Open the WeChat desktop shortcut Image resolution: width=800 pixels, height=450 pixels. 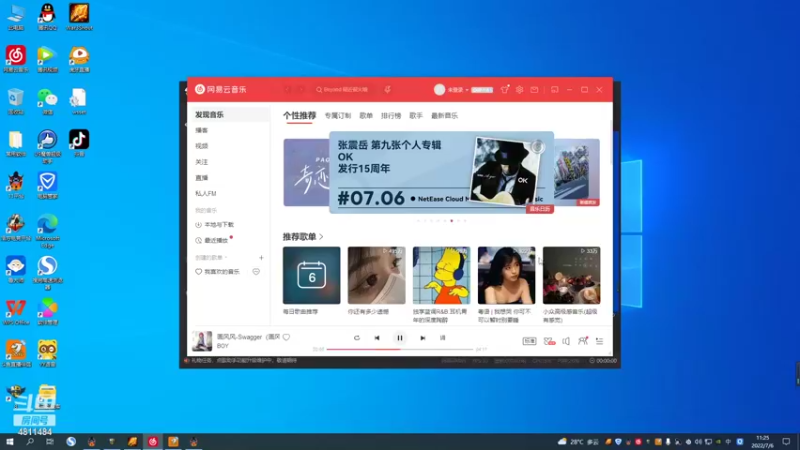click(x=47, y=101)
